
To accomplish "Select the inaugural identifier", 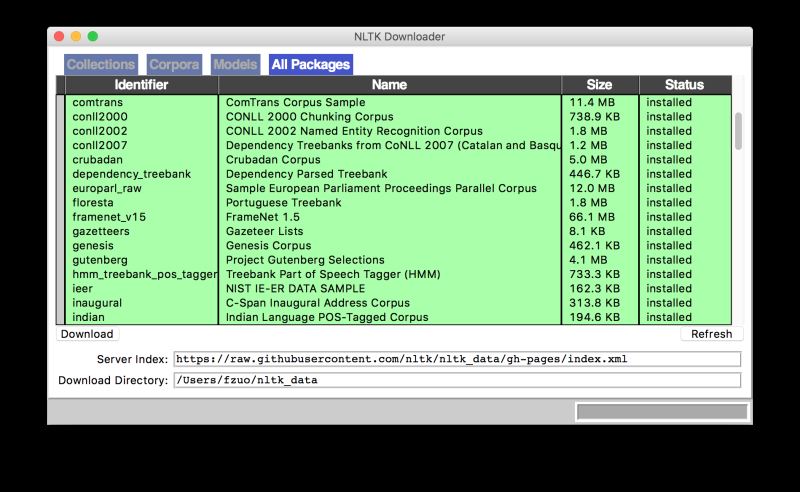I will tap(97, 303).
